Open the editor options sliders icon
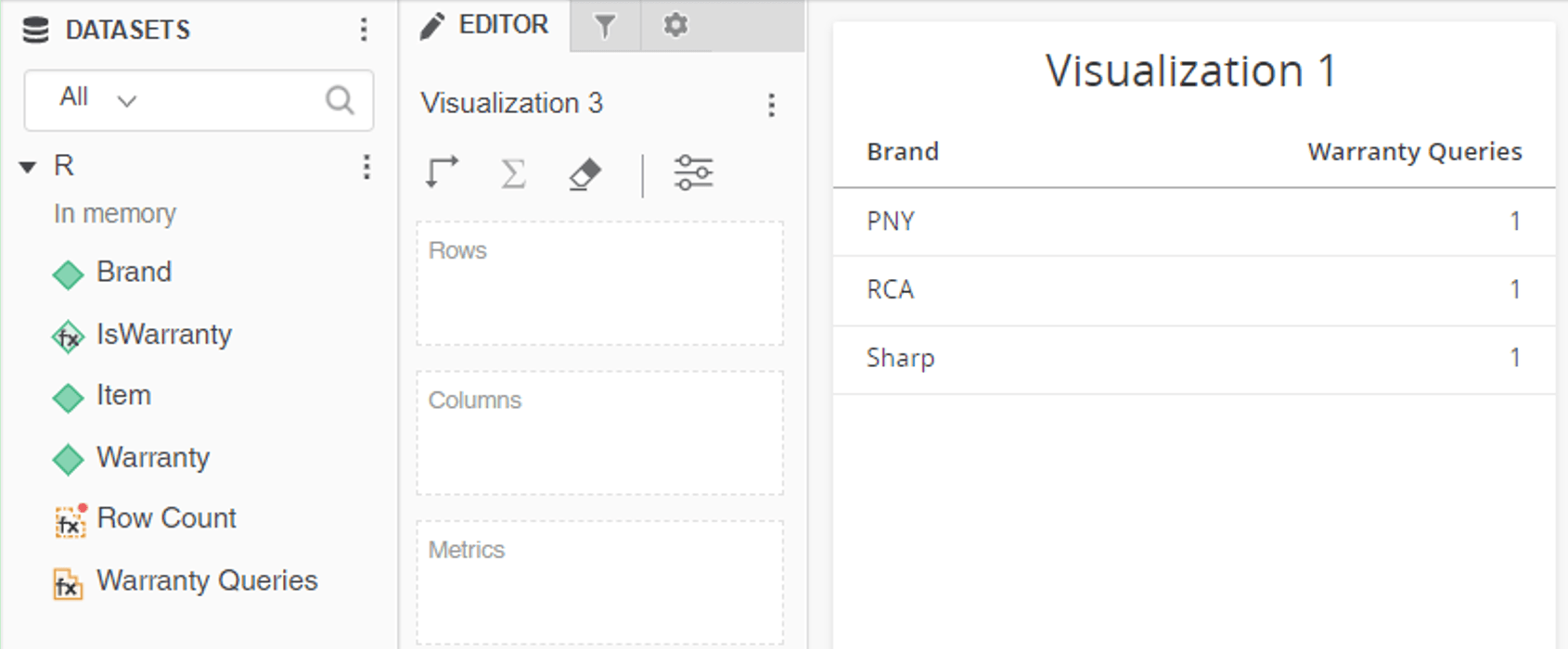The image size is (1568, 649). [x=693, y=173]
